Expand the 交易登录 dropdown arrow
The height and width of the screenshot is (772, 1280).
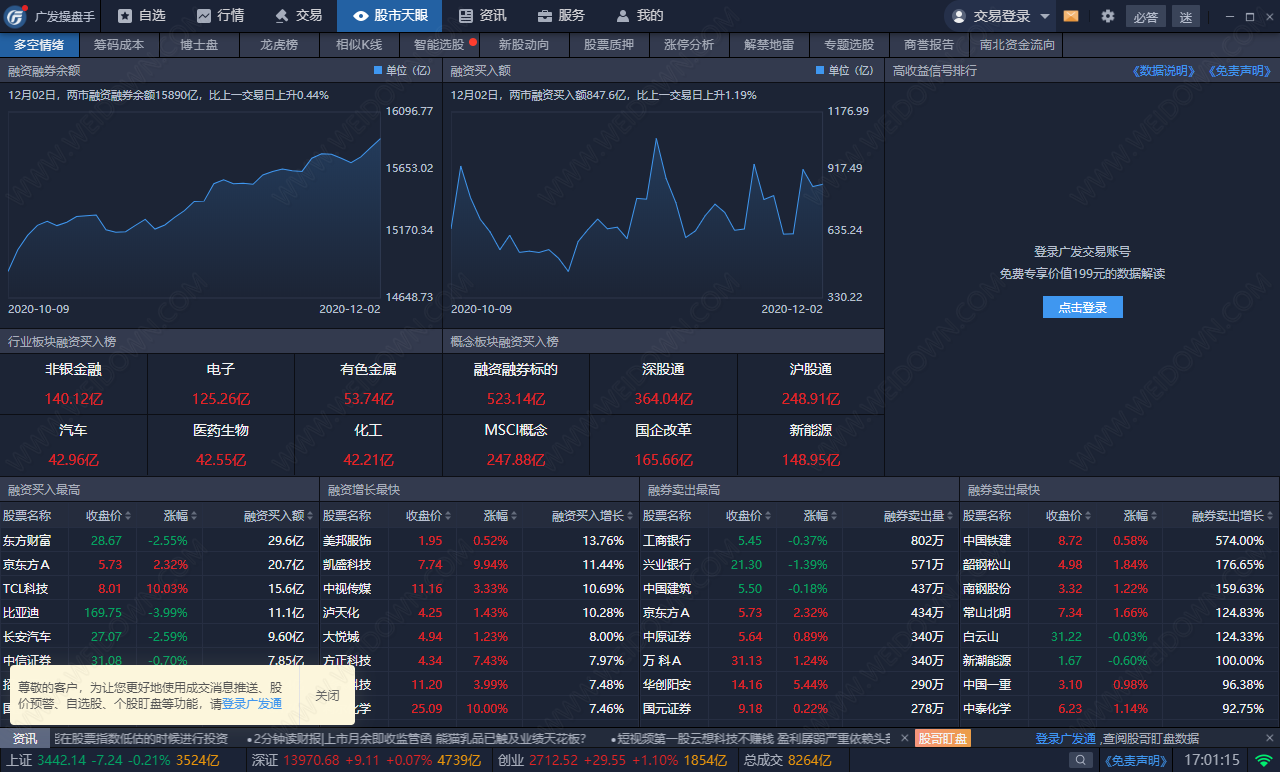pyautogui.click(x=1045, y=16)
